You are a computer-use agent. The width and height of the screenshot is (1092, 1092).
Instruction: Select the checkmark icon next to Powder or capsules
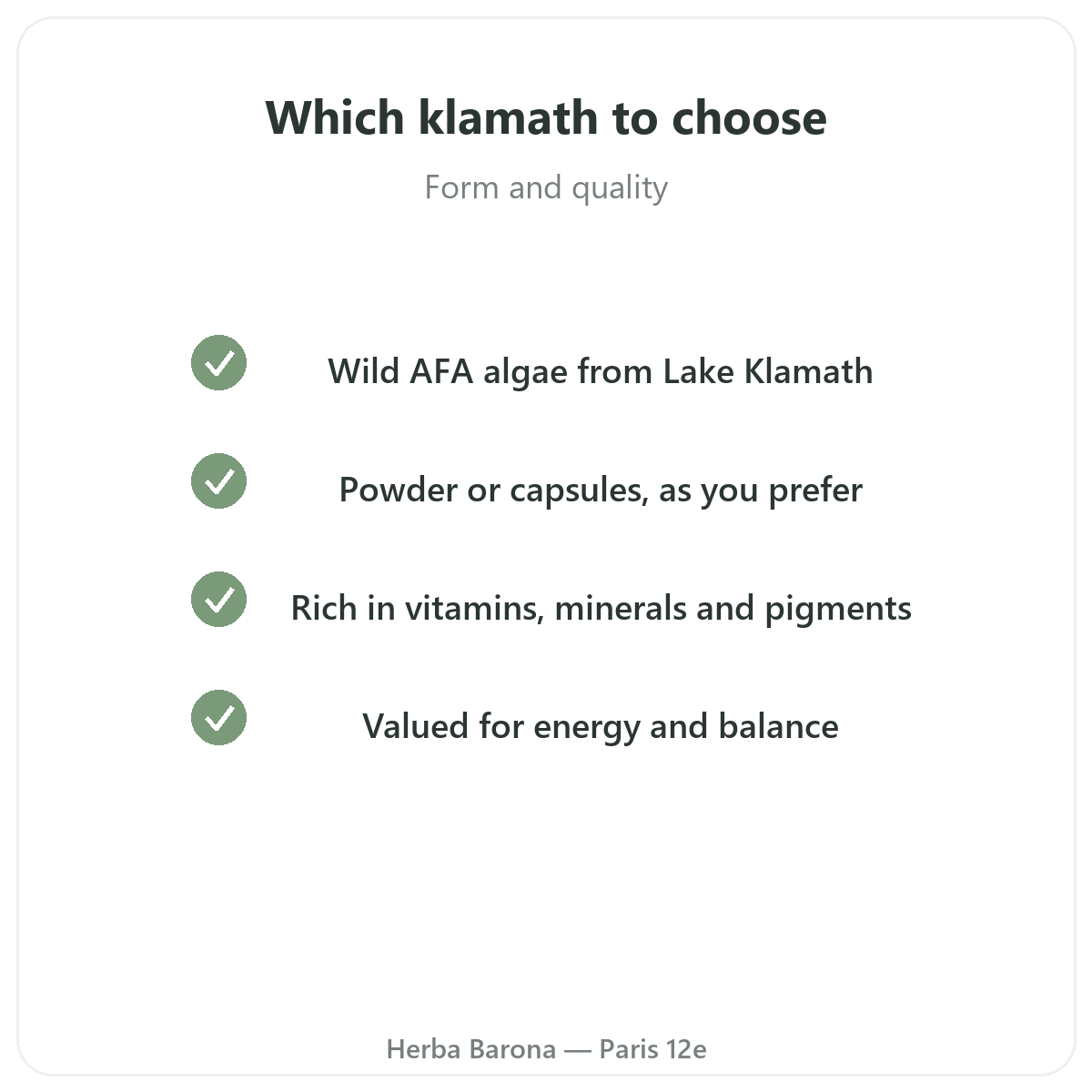point(218,481)
